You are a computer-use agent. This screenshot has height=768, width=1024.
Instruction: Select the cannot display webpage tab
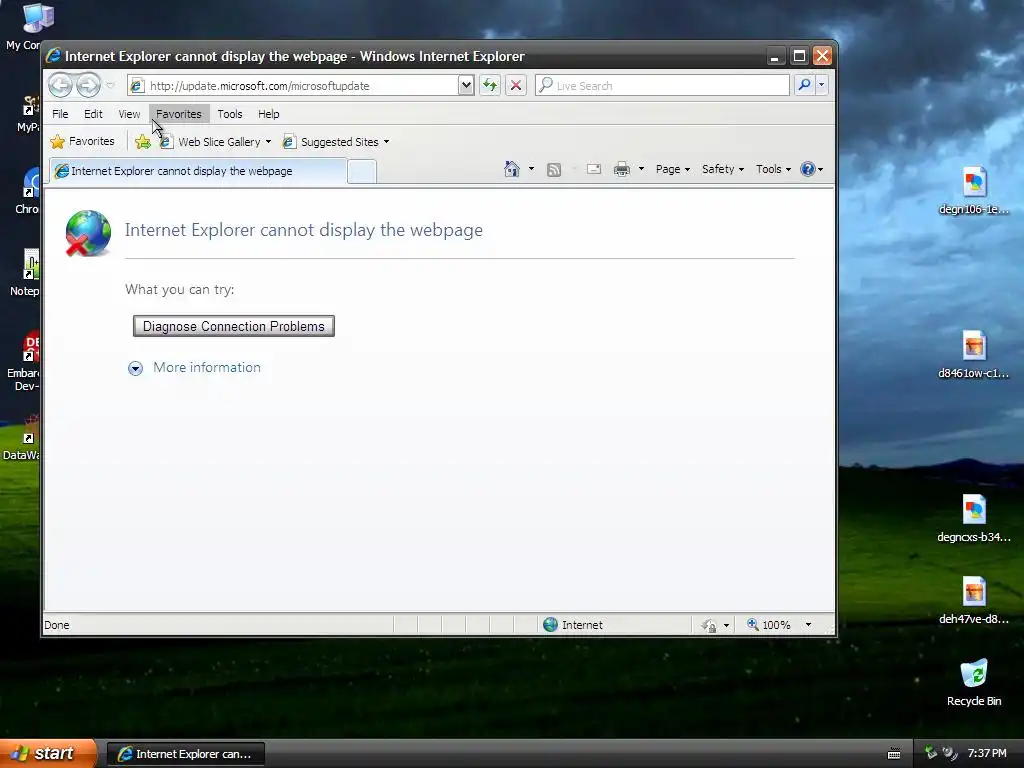[199, 171]
